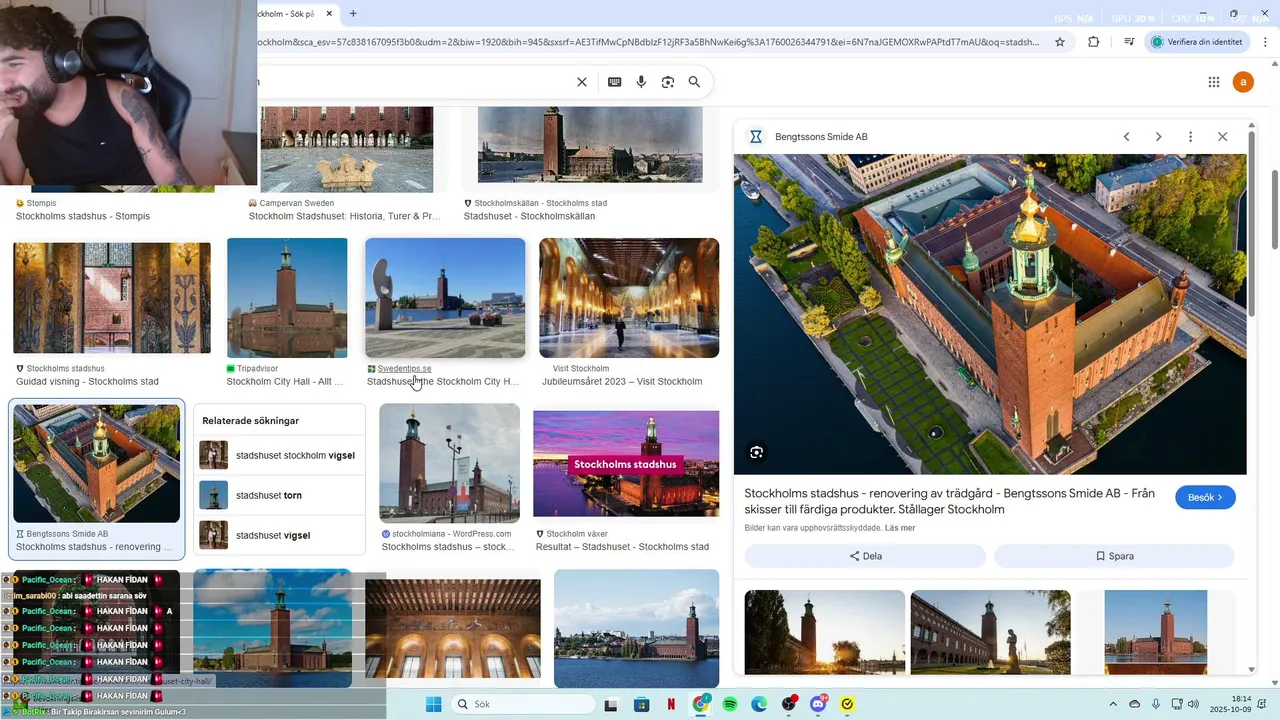
Task: Open the Chrome extensions puzzle icon
Action: [1093, 42]
